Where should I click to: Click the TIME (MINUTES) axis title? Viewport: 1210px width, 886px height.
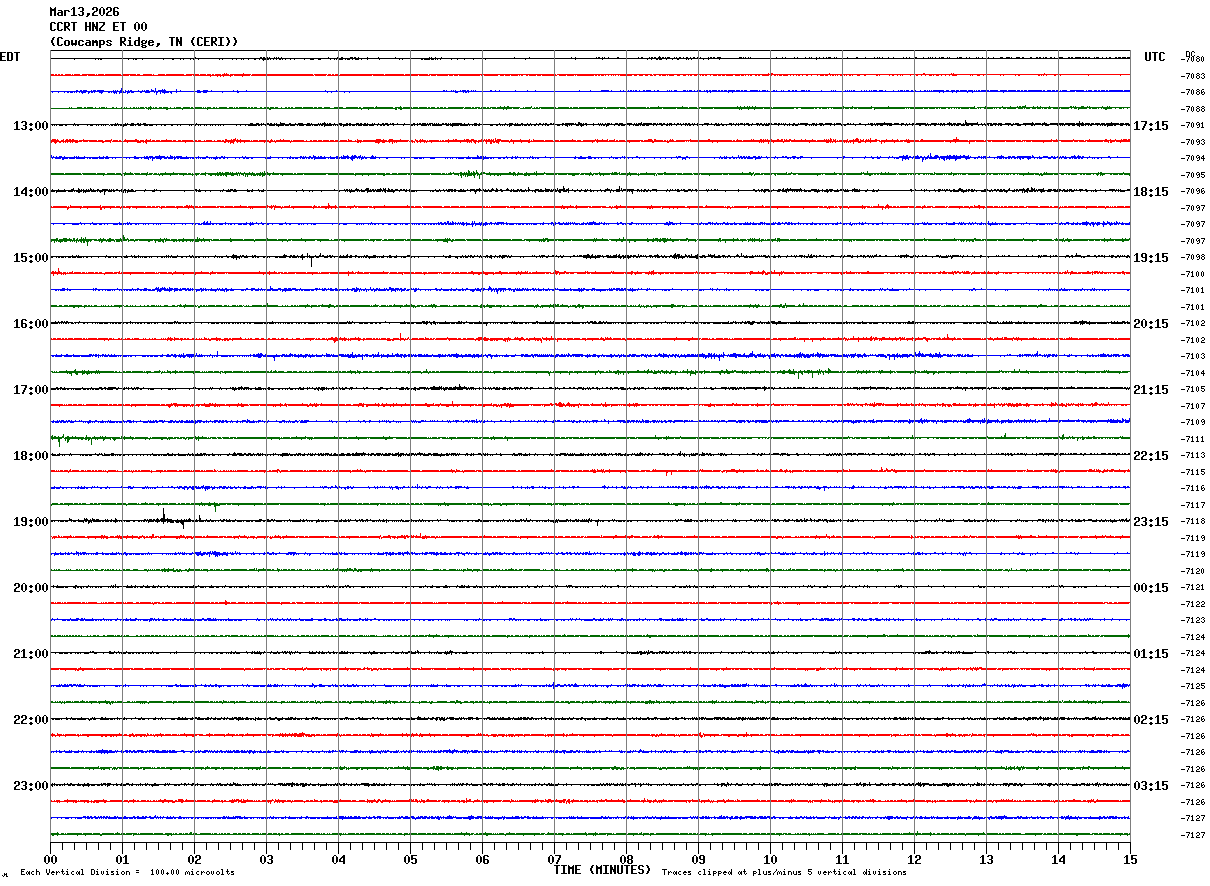pyautogui.click(x=602, y=870)
